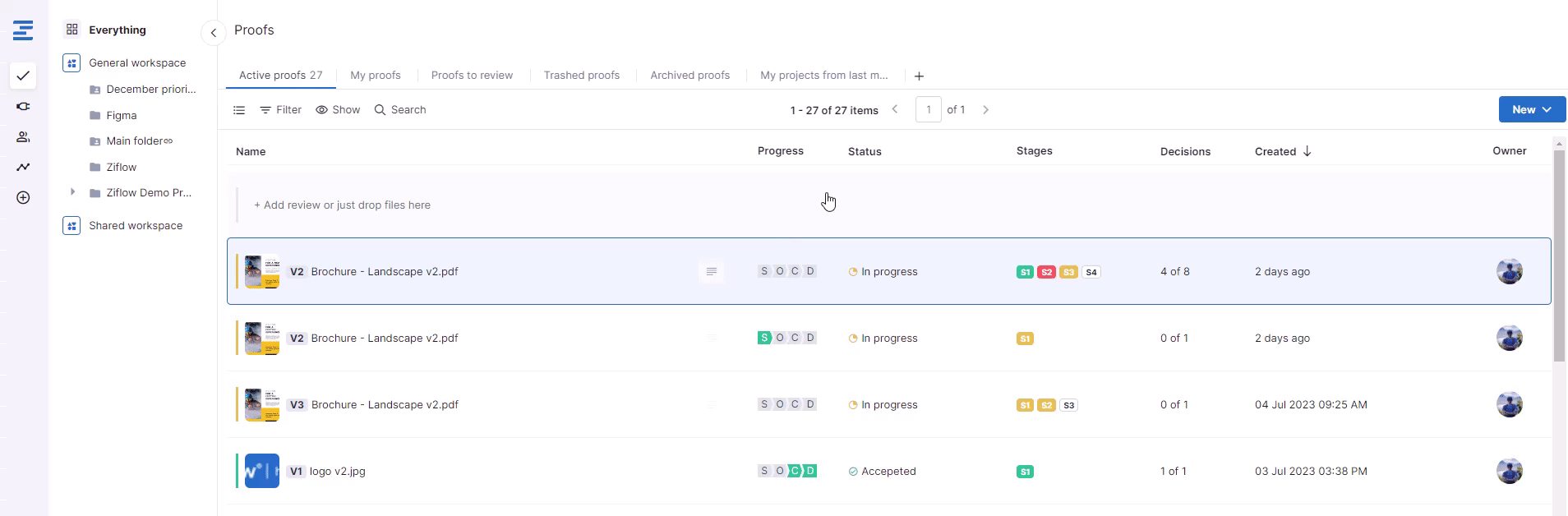Open the analytics graph sidebar icon
Screen dimensions: 1568x516
point(23,168)
